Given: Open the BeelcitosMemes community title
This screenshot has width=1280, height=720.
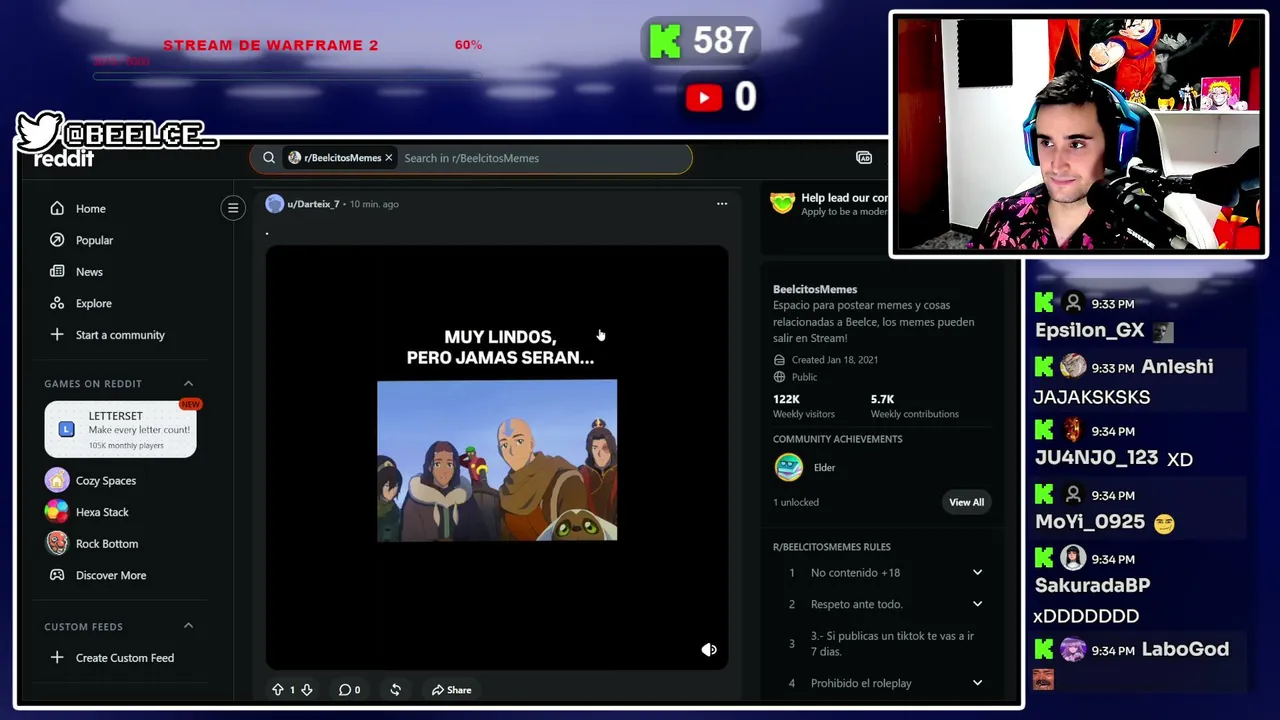Looking at the screenshot, I should pyautogui.click(x=815, y=289).
